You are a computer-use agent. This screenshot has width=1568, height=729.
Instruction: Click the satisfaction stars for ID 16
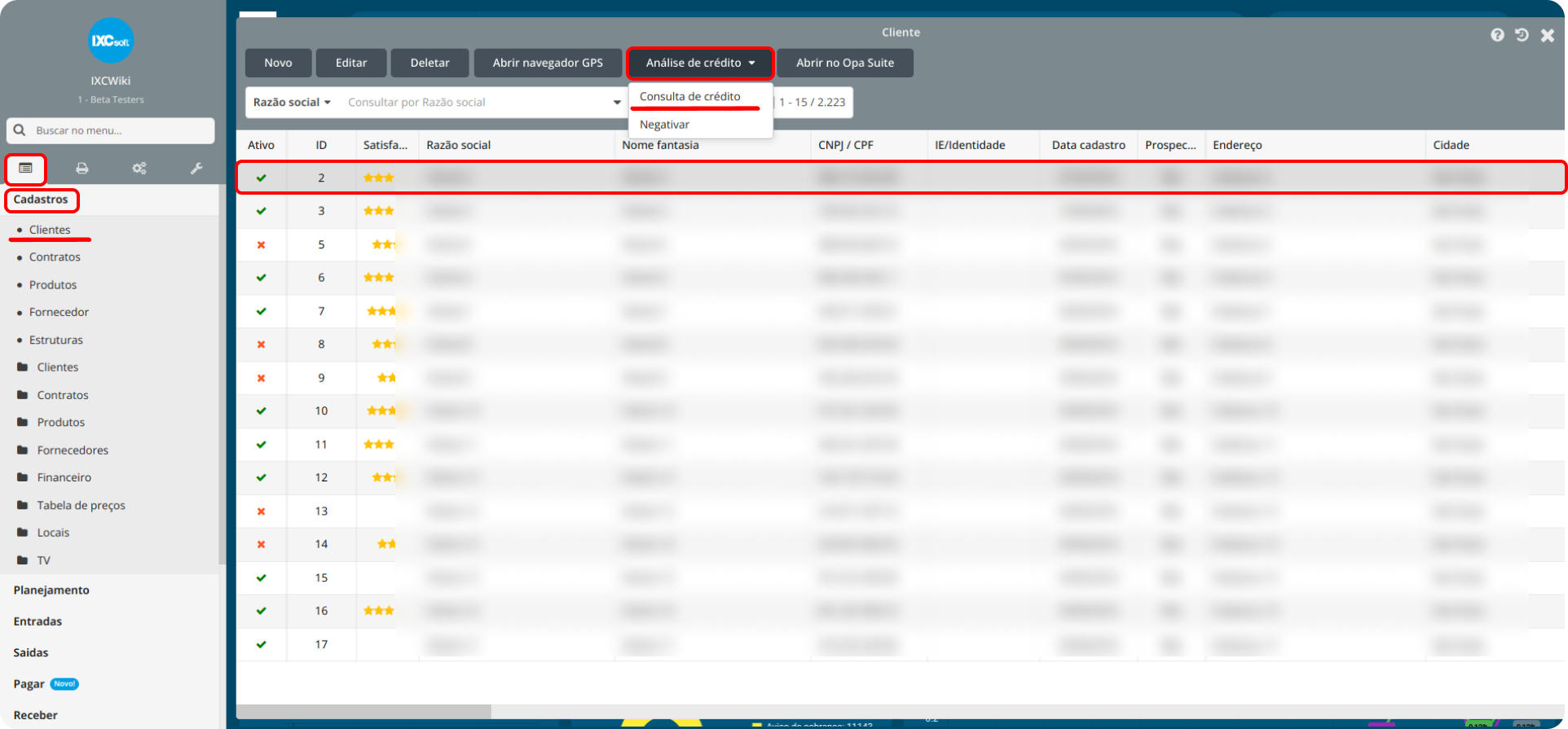coord(379,611)
